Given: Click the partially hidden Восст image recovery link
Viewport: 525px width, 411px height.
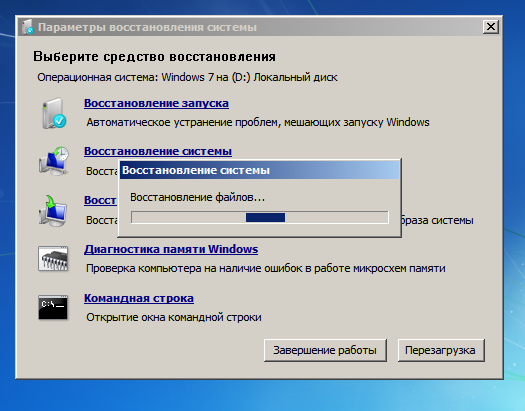Looking at the screenshot, I should click(100, 200).
